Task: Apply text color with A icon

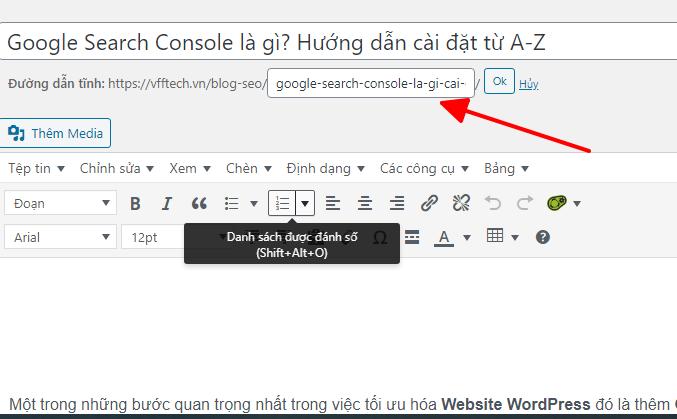Action: pyautogui.click(x=444, y=238)
